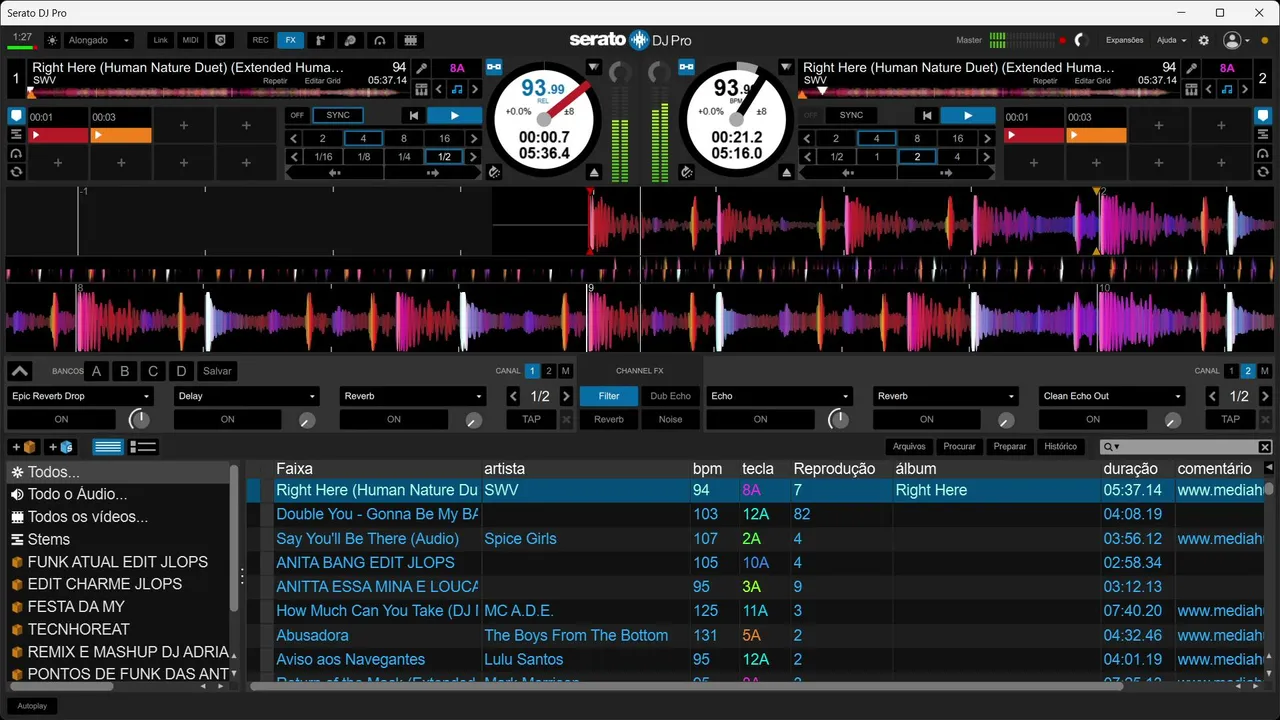Screen dimensions: 1280x720
Task: Click Expansões button
Action: 1125,40
